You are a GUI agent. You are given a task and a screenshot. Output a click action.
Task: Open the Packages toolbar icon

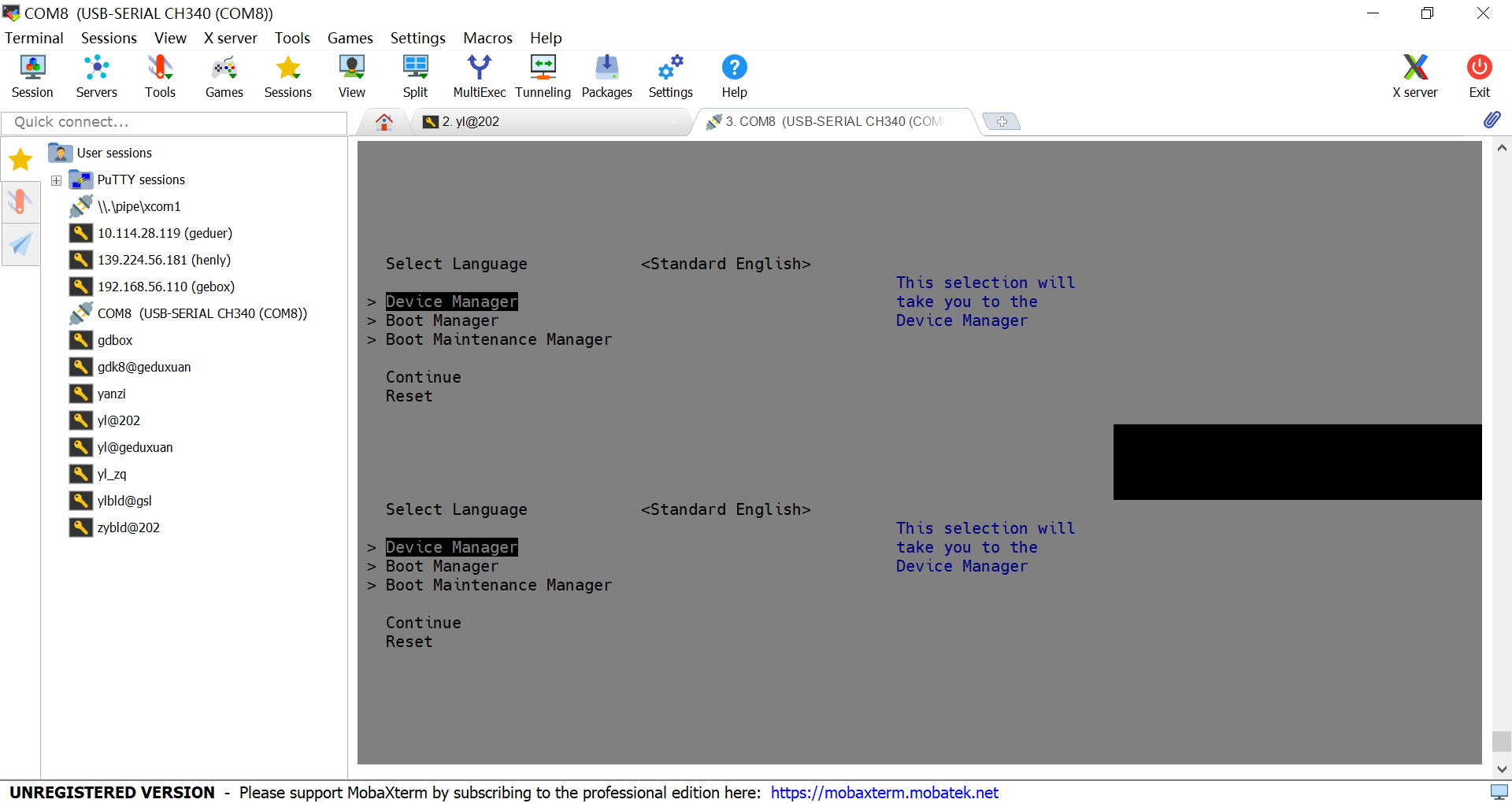(x=607, y=76)
